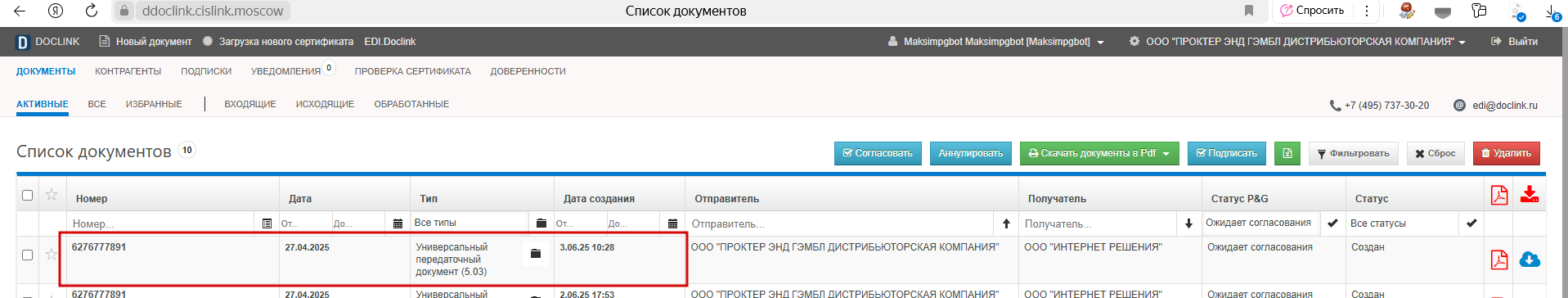Sort Отправитель using the up arrow
This screenshot has height=298, width=1568.
click(1006, 223)
